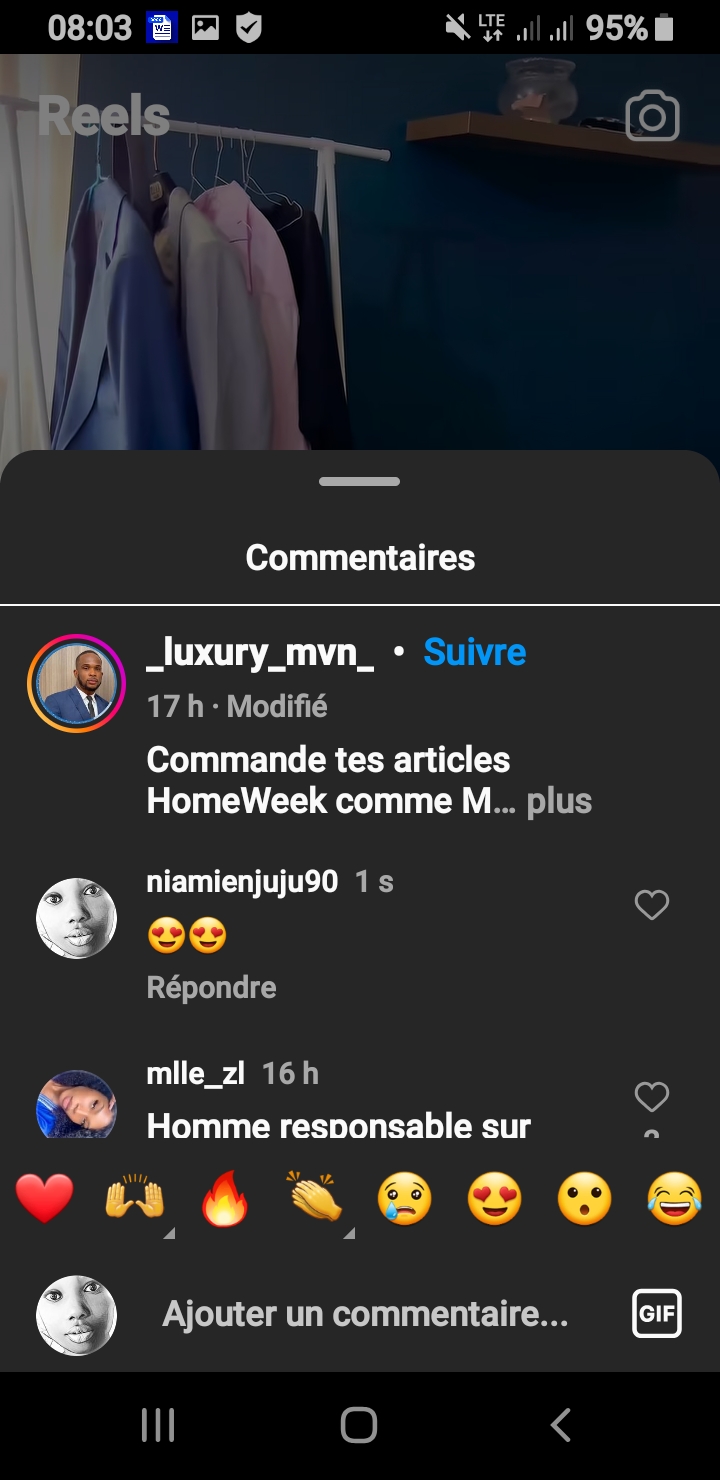
Task: Open _luxury_mvn_ profile picture story
Action: pos(76,684)
